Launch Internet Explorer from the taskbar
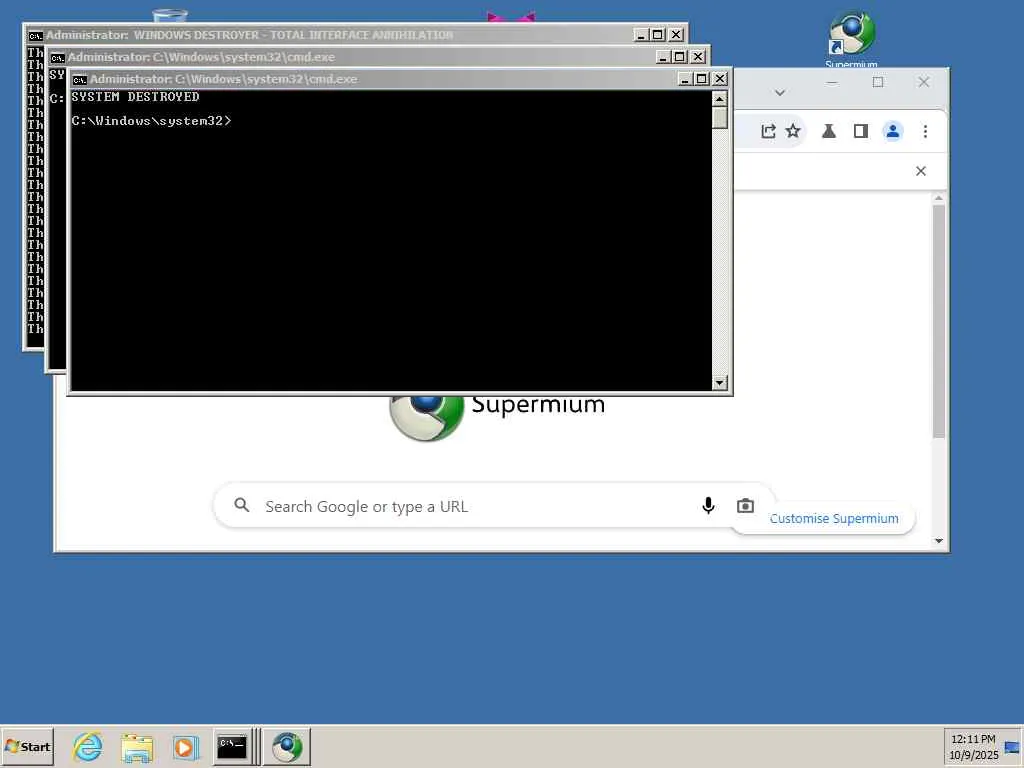The height and width of the screenshot is (768, 1024). (88, 746)
